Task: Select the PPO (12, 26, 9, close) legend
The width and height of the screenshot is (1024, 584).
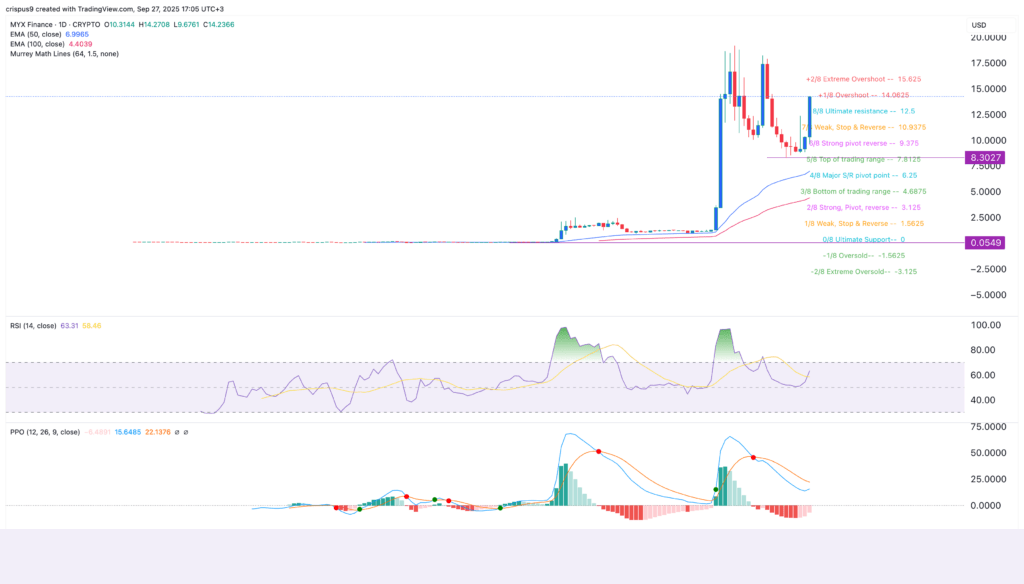Action: pos(44,431)
